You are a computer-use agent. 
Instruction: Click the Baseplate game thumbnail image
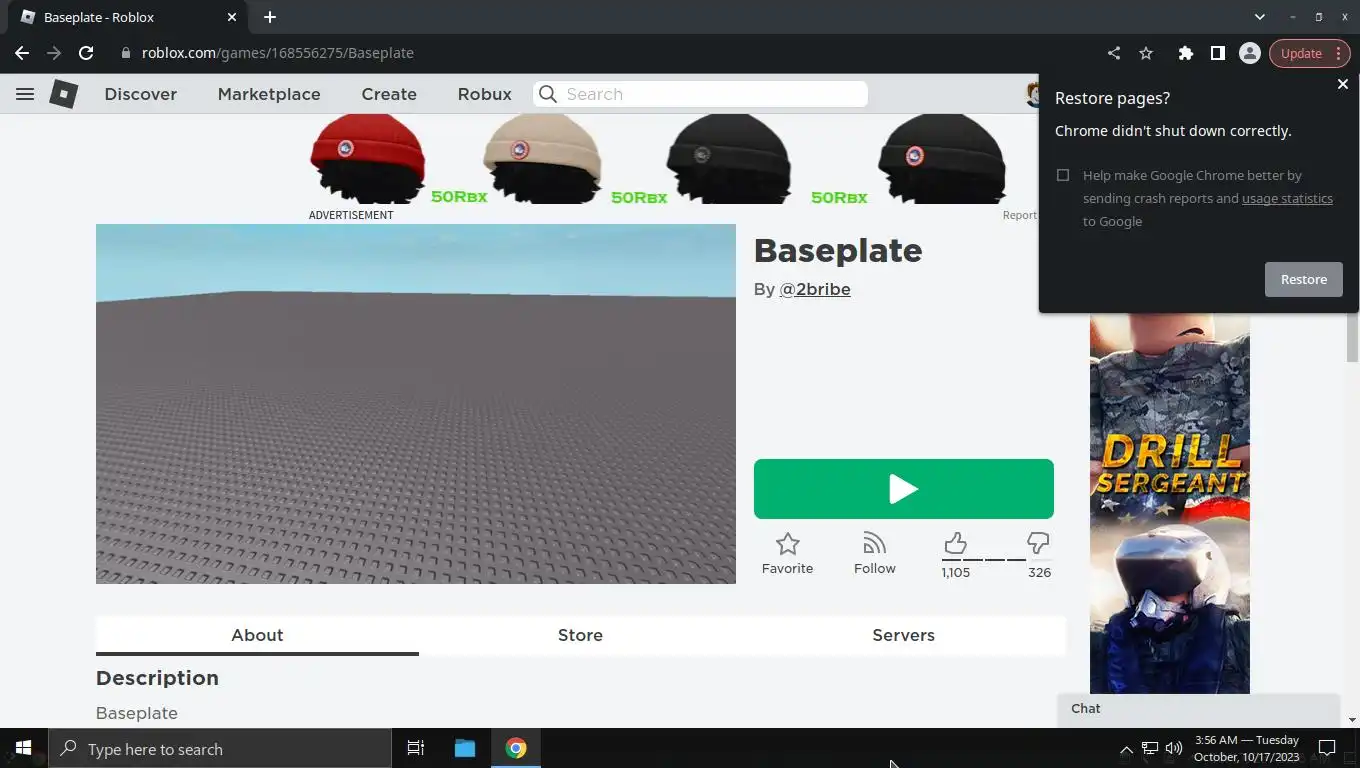click(x=416, y=404)
